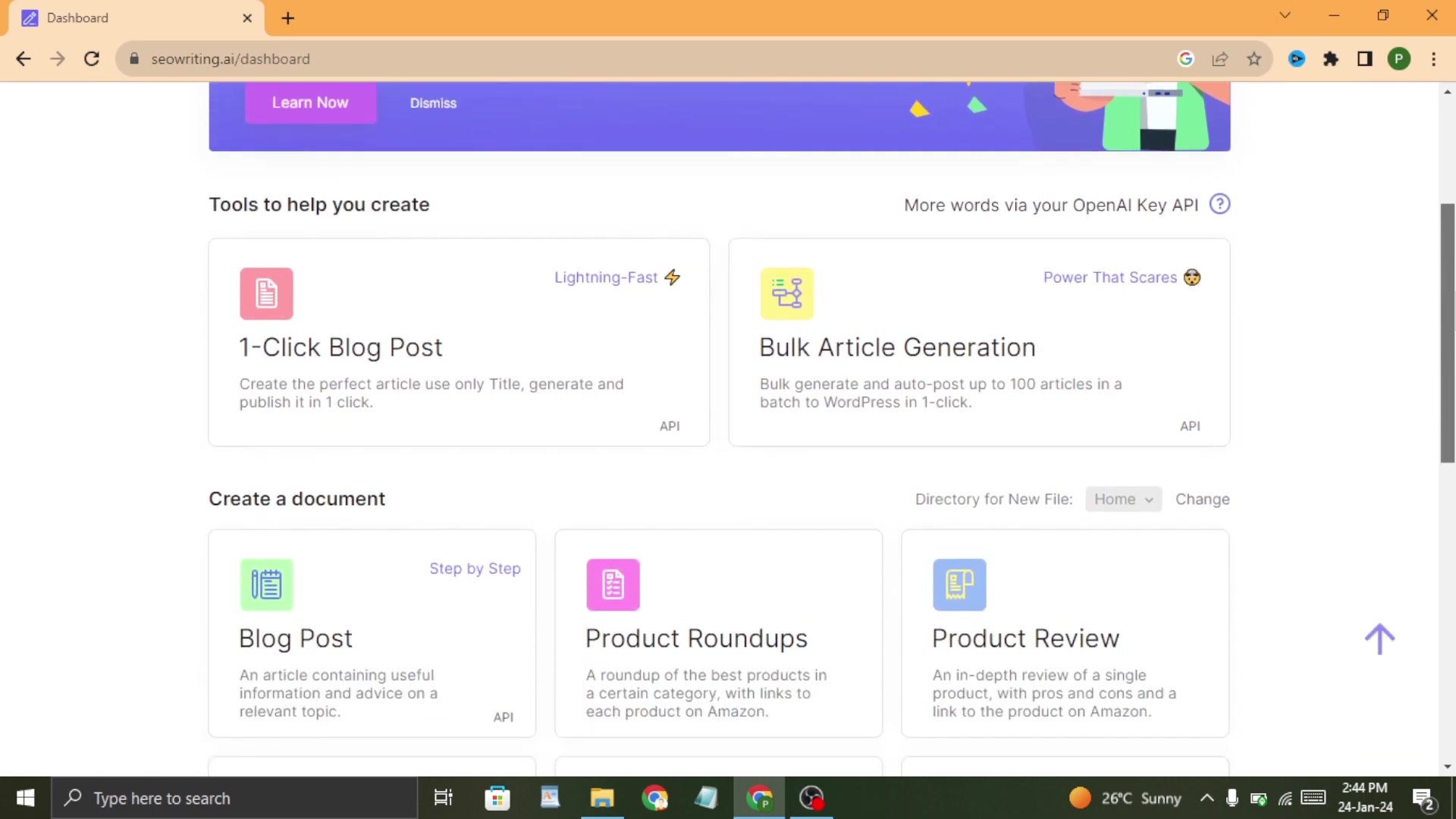1456x819 pixels.
Task: Open the Product Roundups card title
Action: tap(696, 639)
